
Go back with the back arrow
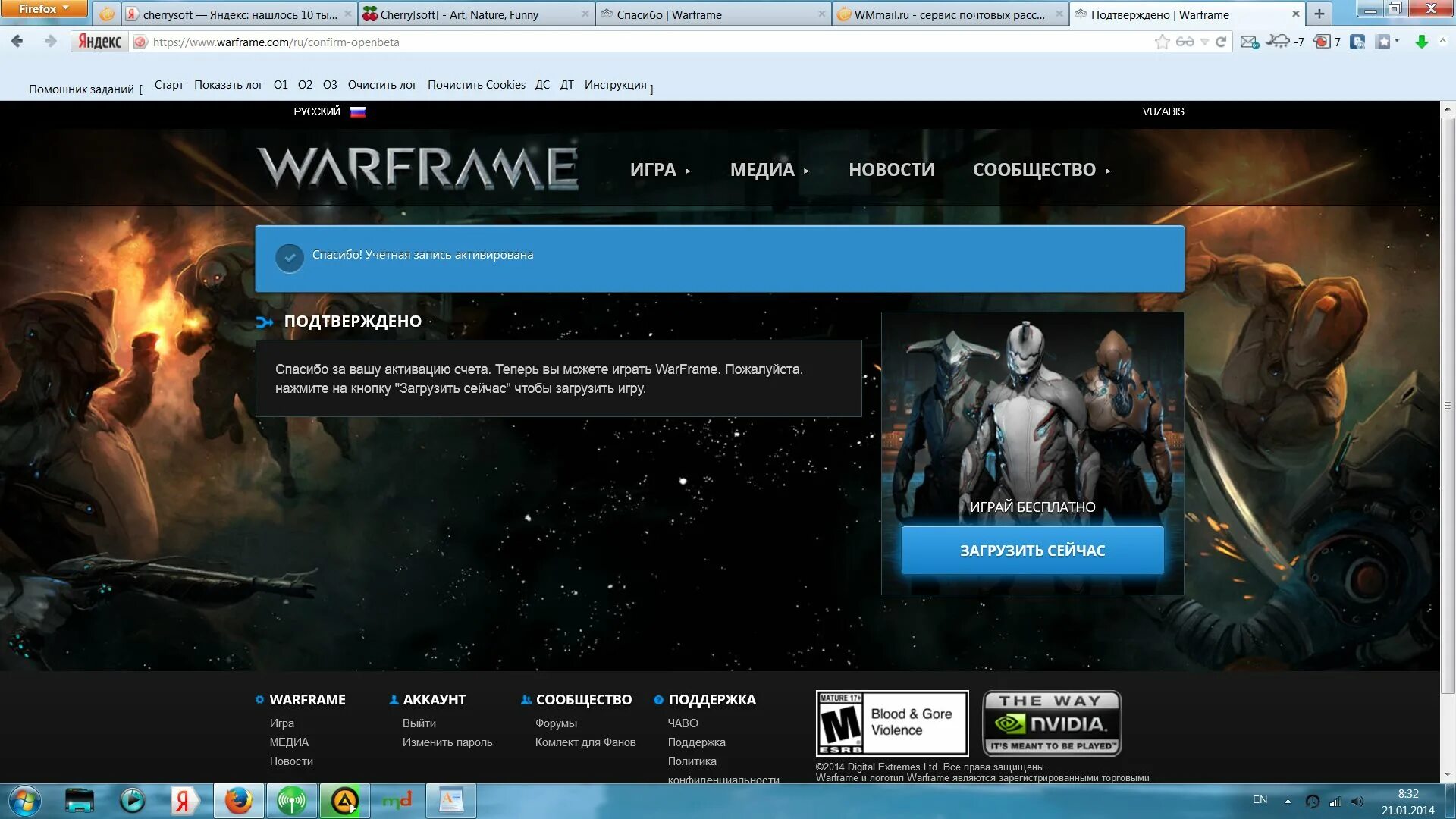point(17,42)
